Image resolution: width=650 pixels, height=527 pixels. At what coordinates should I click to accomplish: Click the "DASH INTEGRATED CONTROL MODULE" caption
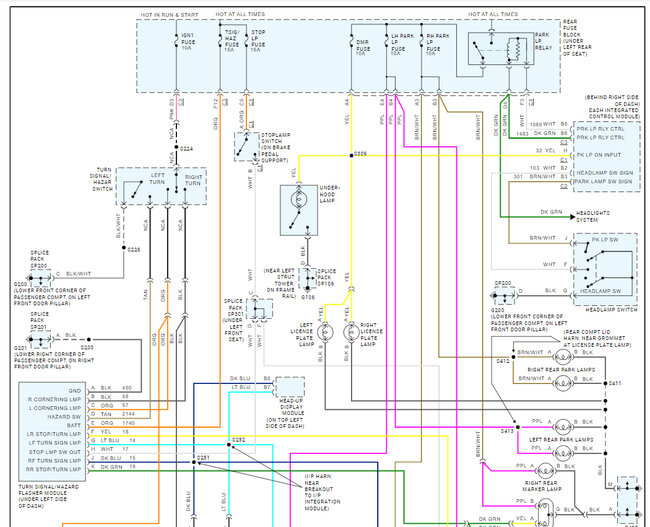pos(615,113)
